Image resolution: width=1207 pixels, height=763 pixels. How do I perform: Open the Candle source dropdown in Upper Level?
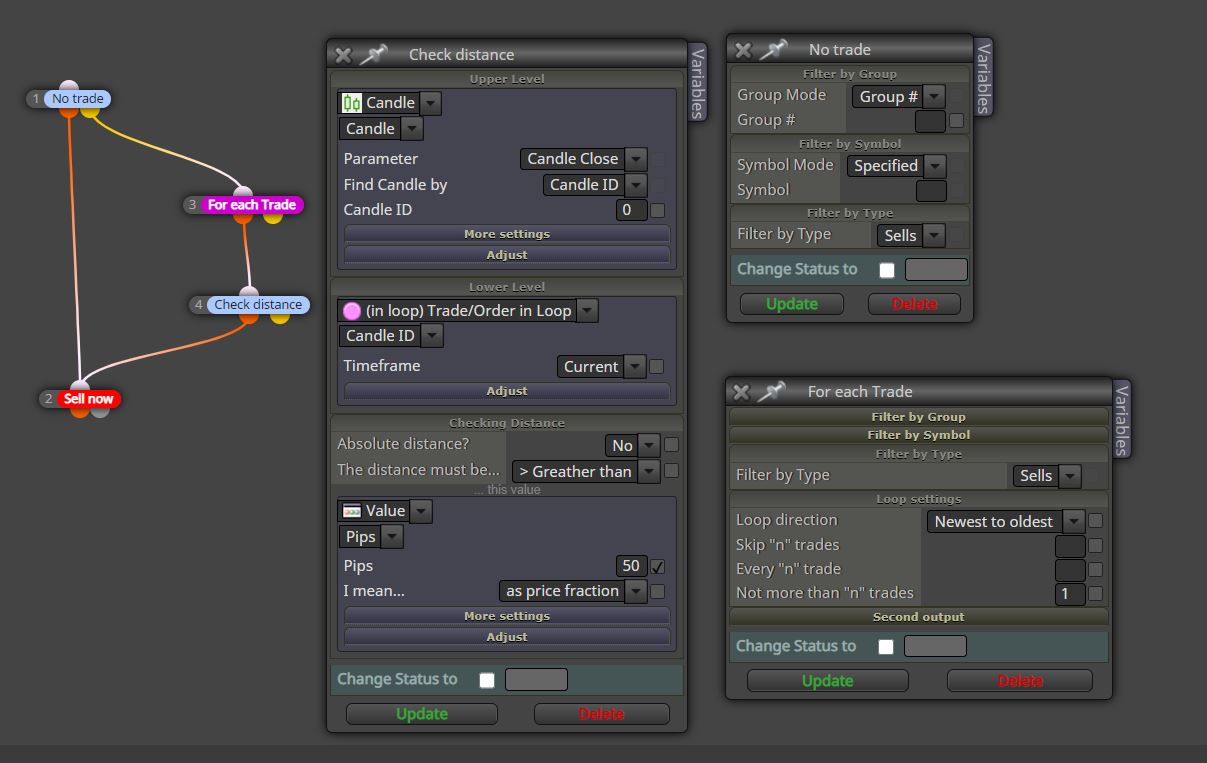pyautogui.click(x=430, y=103)
